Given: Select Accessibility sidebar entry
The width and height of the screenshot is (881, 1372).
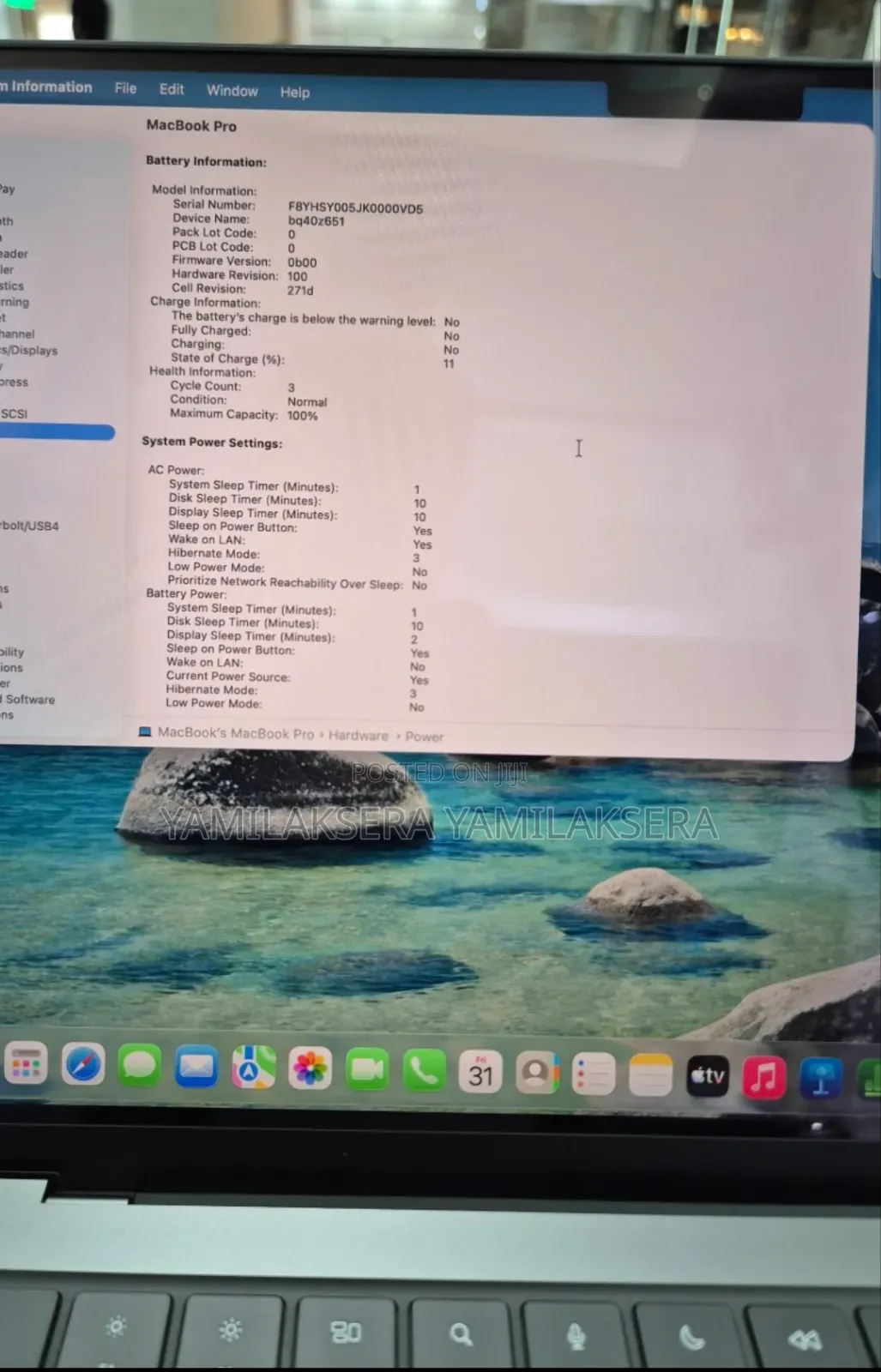Looking at the screenshot, I should point(12,652).
